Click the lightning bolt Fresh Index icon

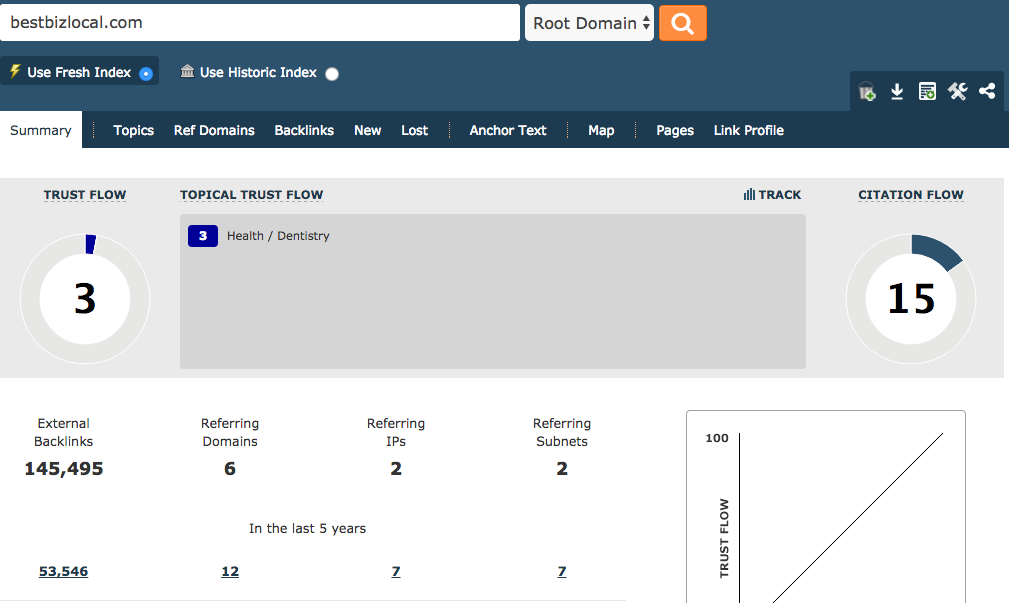[15, 71]
